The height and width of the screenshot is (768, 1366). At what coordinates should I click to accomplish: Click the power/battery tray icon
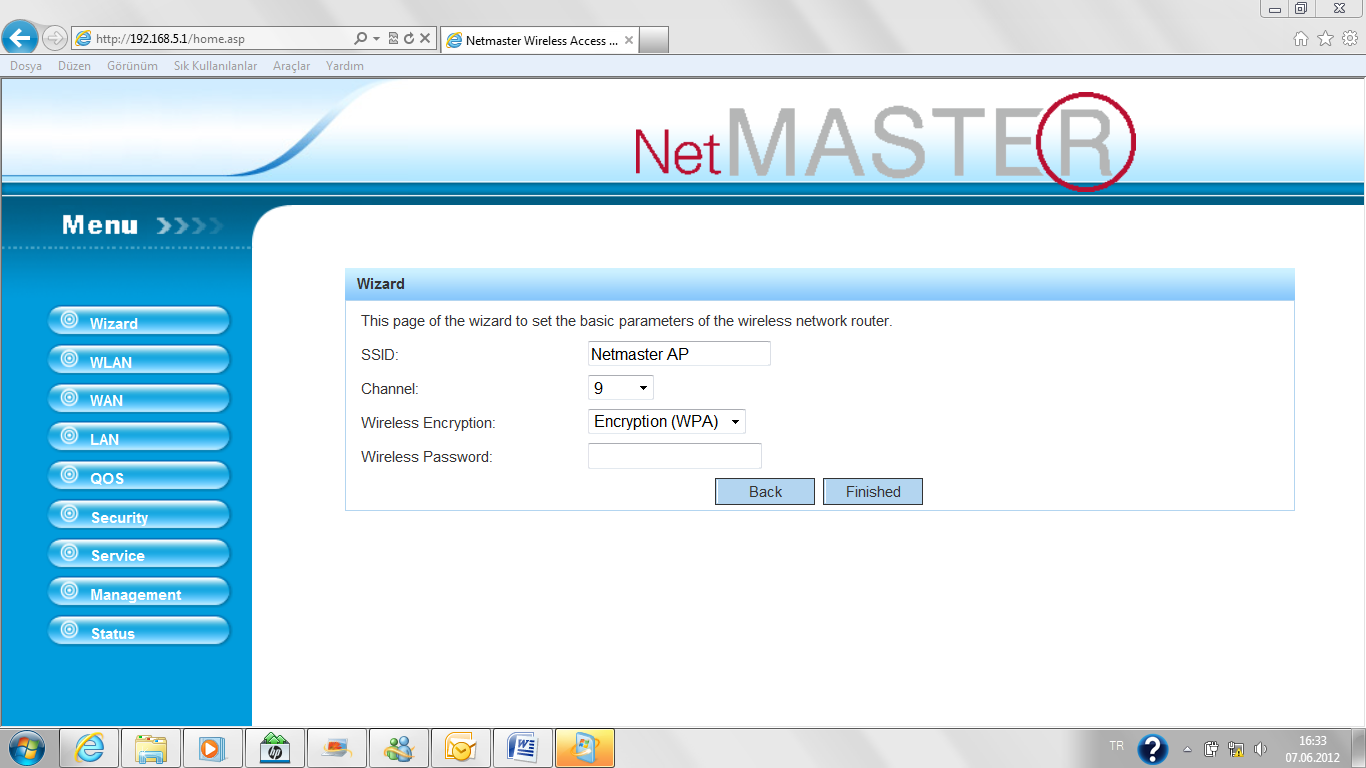(x=1211, y=748)
